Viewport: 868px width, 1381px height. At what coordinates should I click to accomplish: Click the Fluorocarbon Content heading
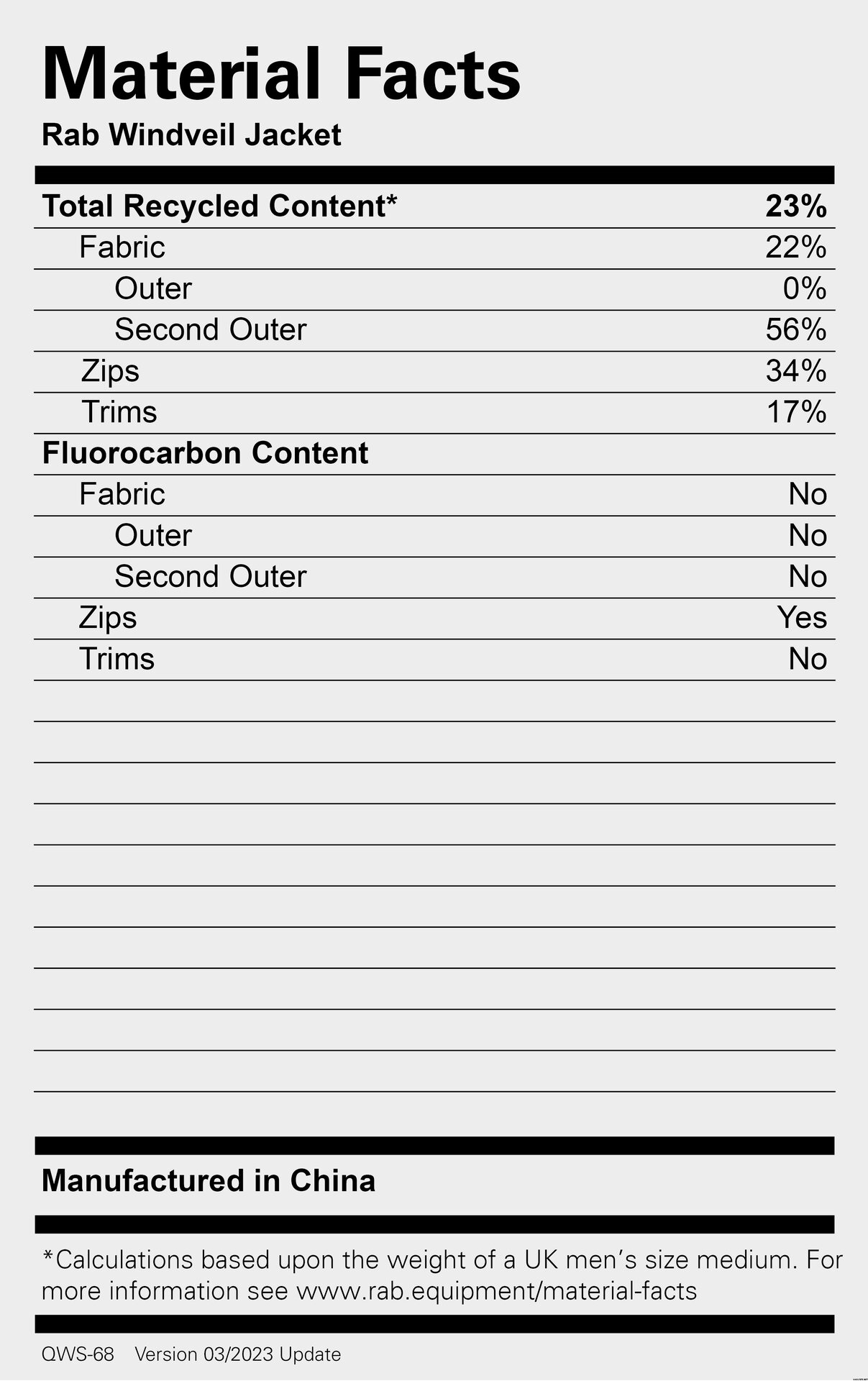click(x=205, y=453)
